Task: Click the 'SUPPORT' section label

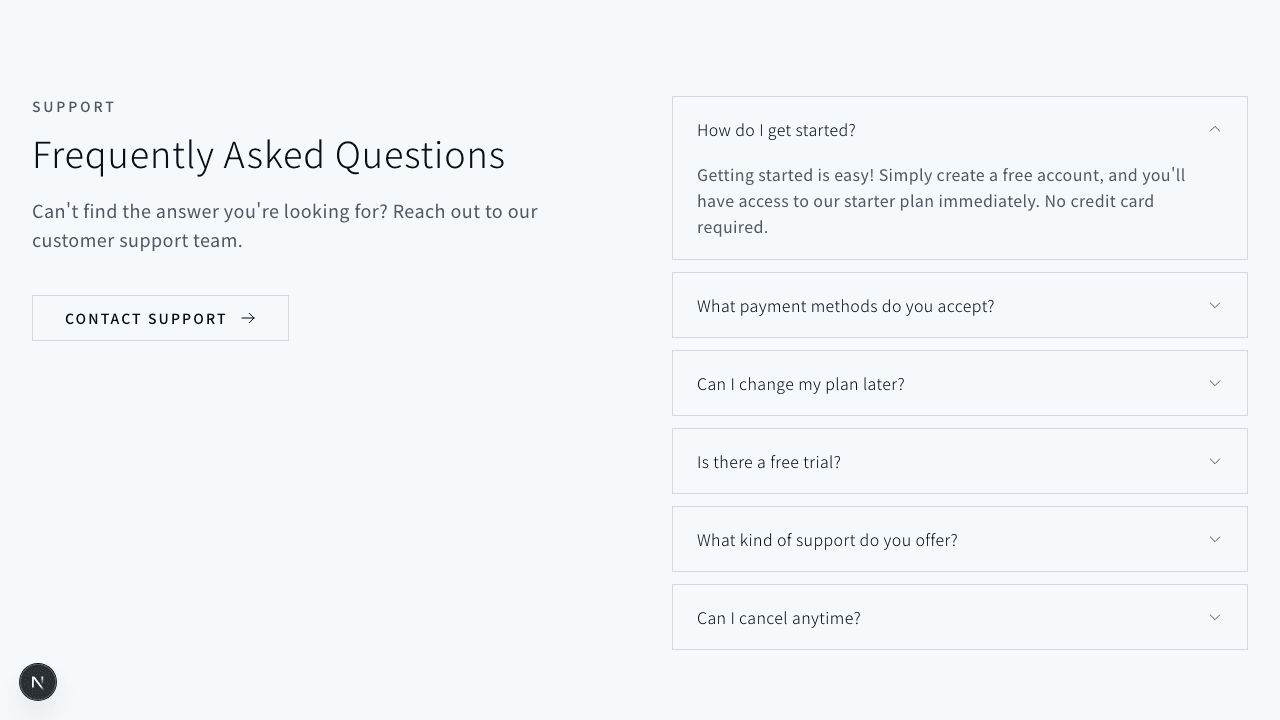Action: (74, 107)
